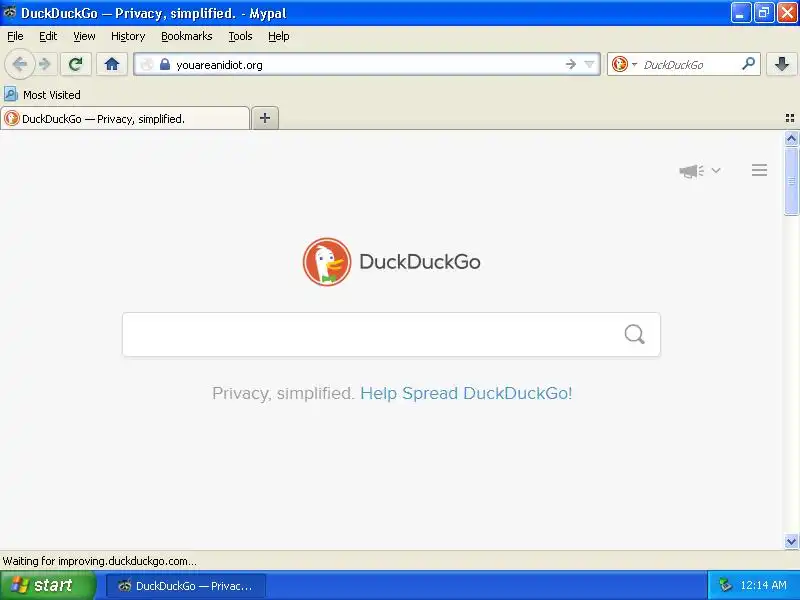Click the DuckDuckGo duck logo

pyautogui.click(x=327, y=262)
